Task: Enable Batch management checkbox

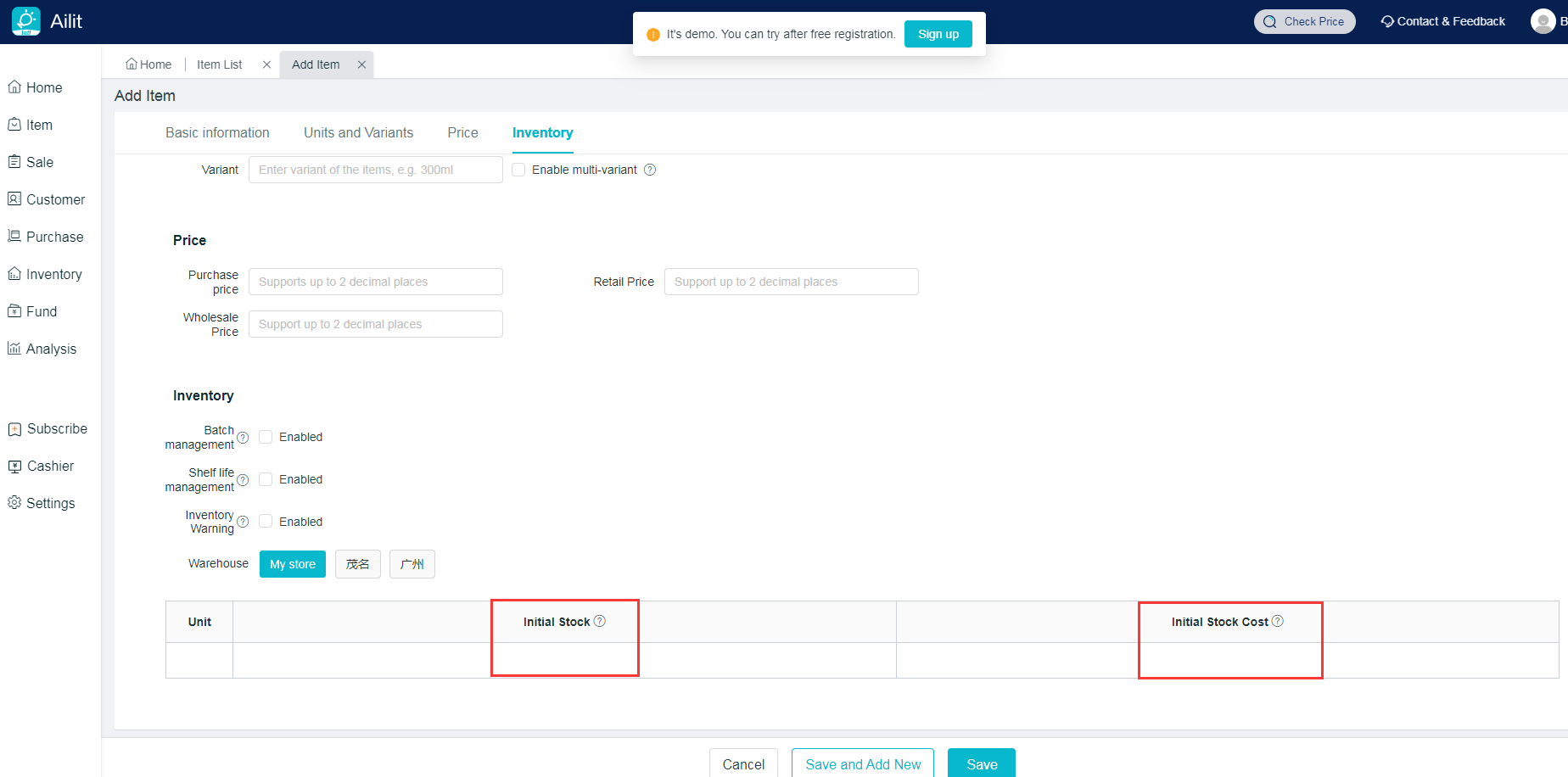Action: 266,437
